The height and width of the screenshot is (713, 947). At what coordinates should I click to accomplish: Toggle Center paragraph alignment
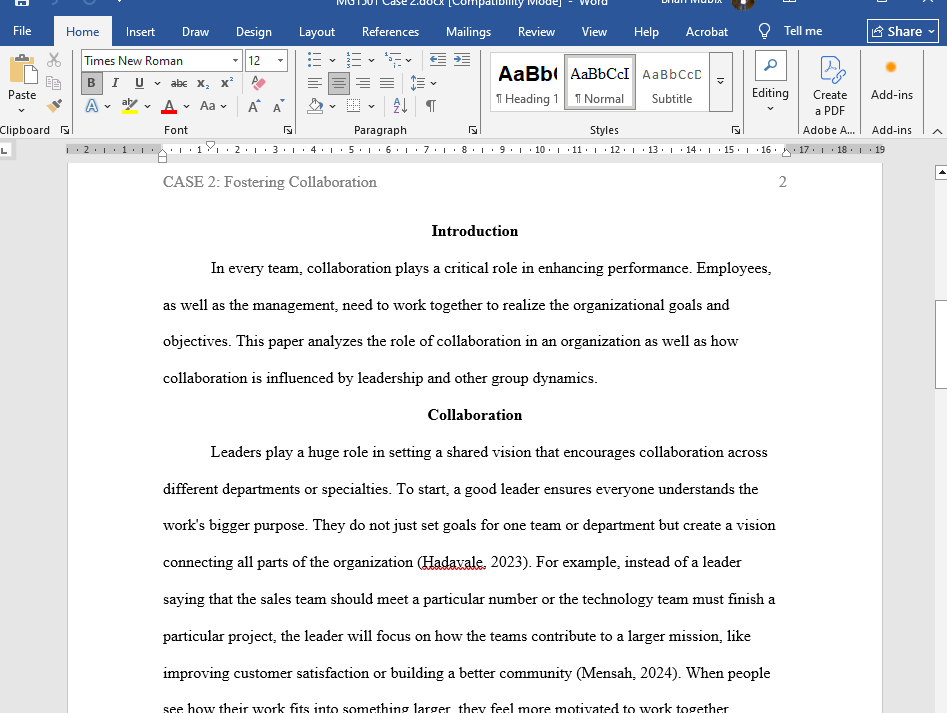point(339,83)
